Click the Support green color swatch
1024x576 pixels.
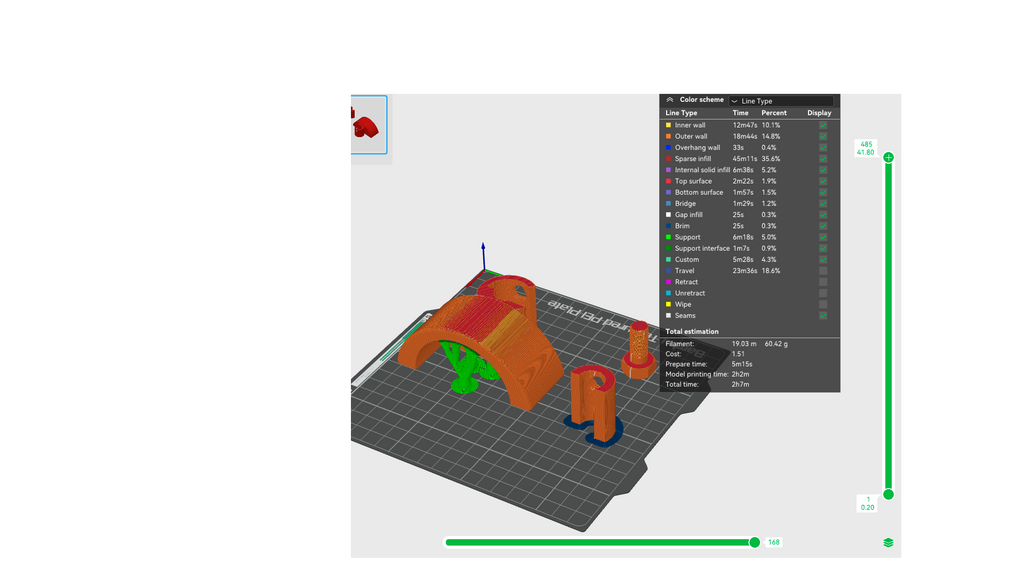[x=668, y=237]
